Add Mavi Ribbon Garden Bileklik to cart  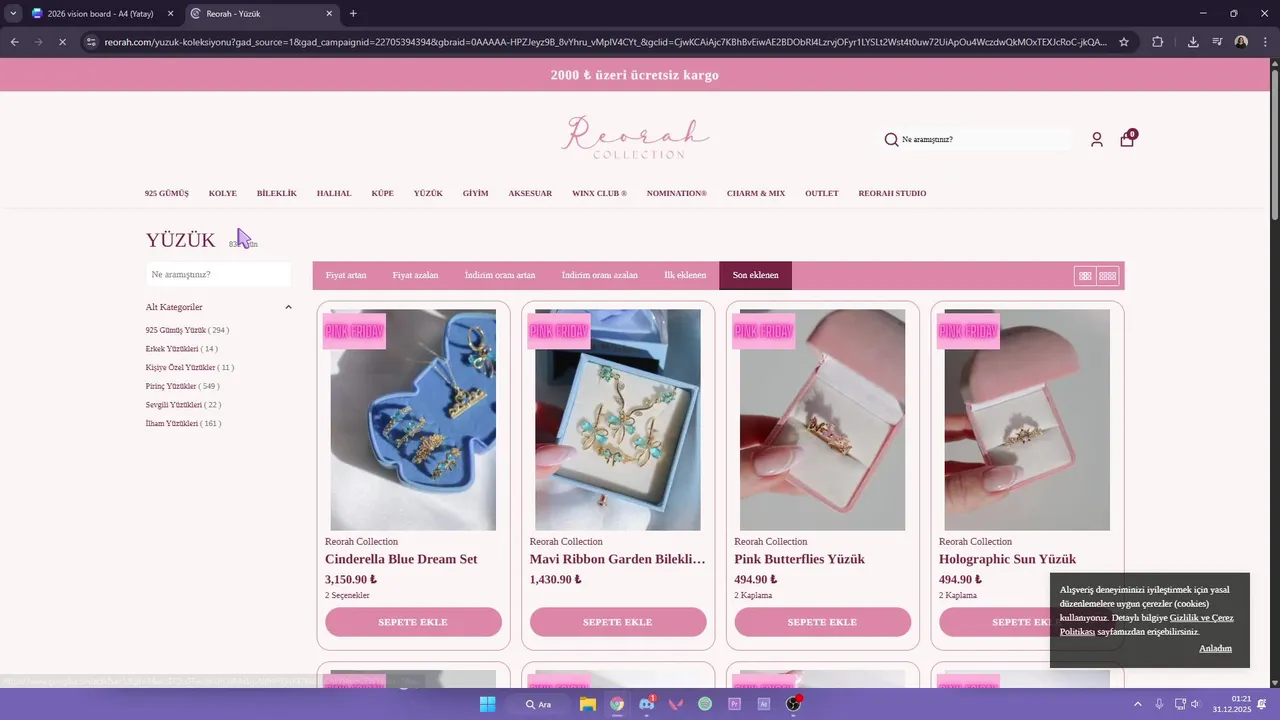tap(618, 622)
